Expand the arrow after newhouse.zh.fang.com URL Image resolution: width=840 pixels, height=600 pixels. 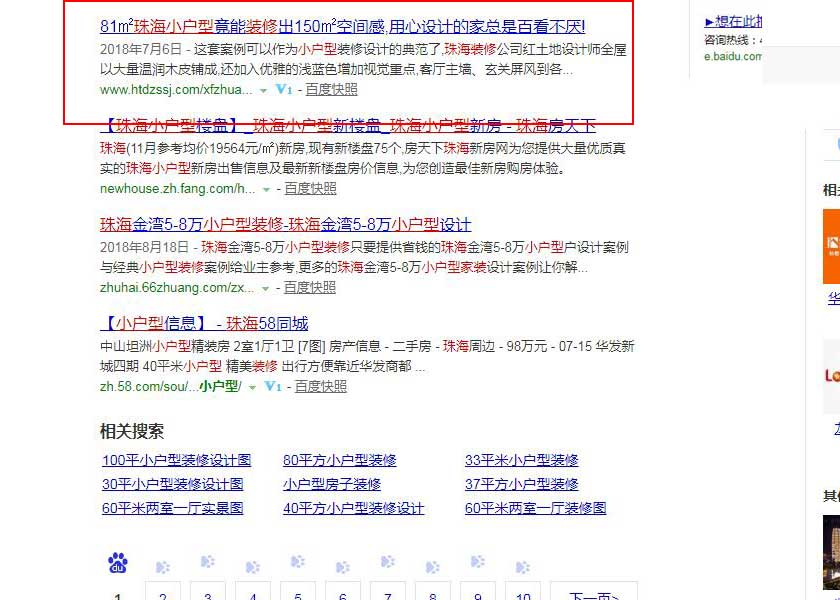click(266, 190)
